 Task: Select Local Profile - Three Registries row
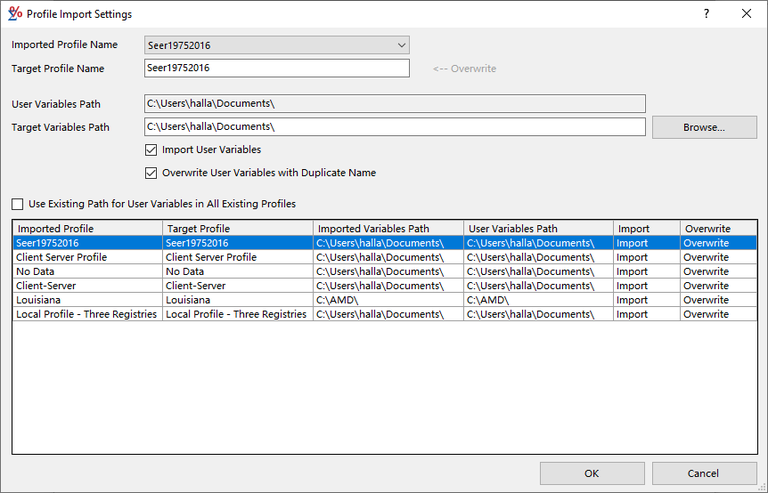tap(87, 314)
